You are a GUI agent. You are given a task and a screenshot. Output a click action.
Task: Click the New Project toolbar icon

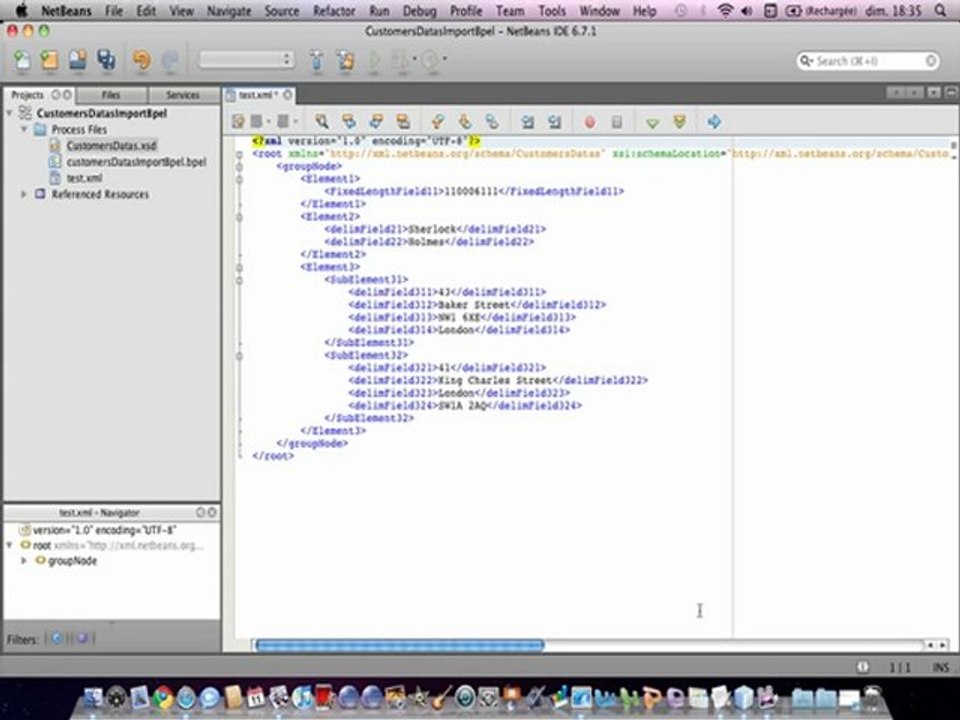(x=50, y=60)
